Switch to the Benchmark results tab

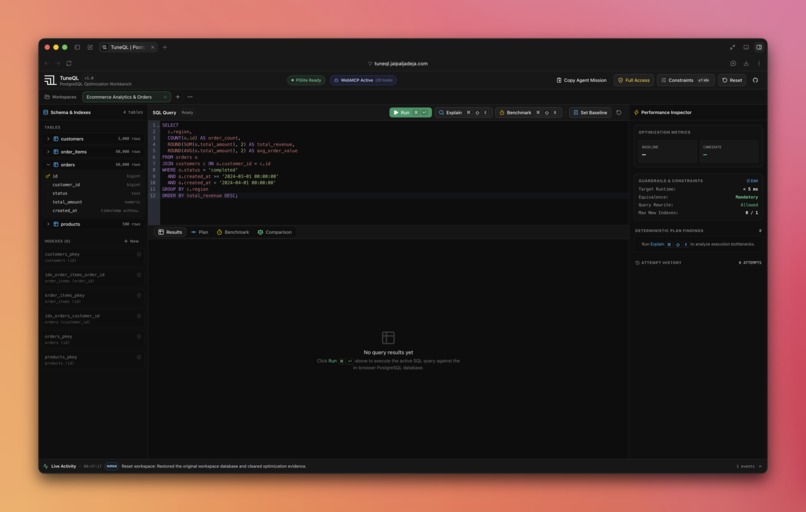coord(233,232)
